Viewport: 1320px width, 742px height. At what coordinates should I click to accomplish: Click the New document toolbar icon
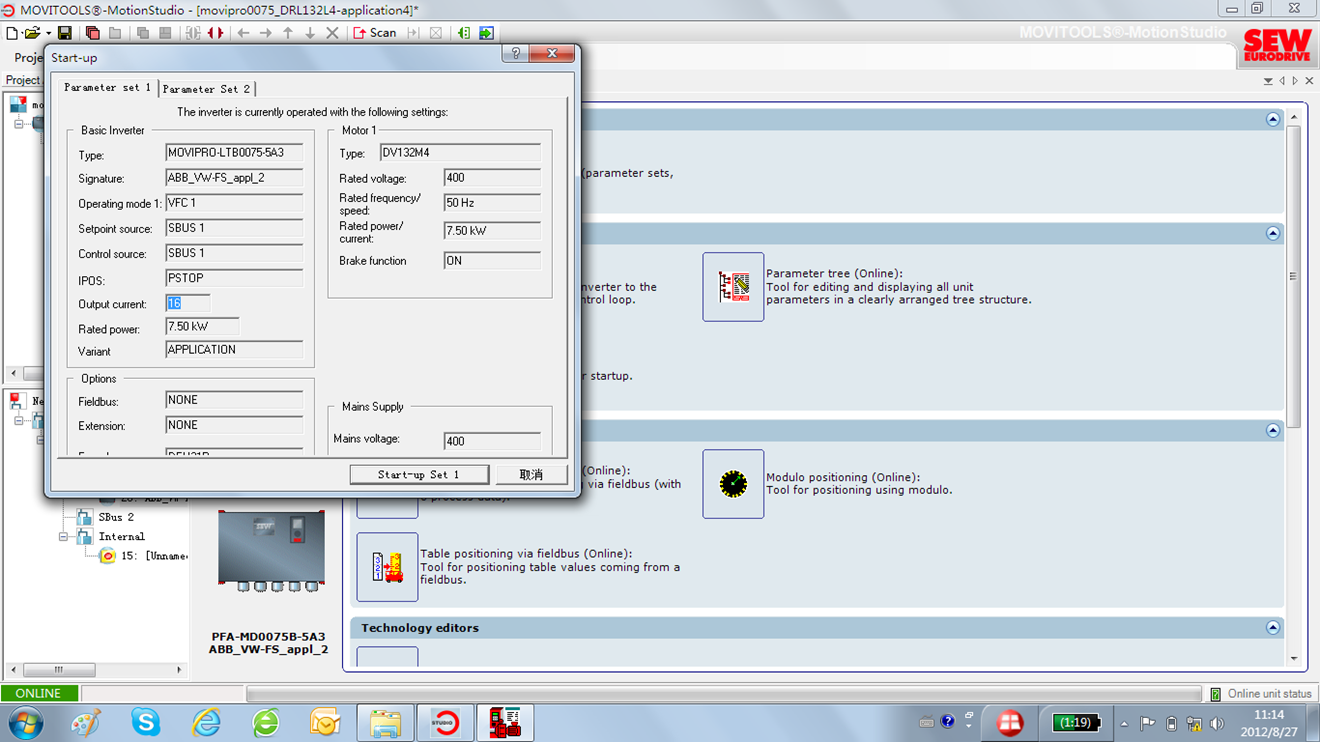pyautogui.click(x=12, y=33)
